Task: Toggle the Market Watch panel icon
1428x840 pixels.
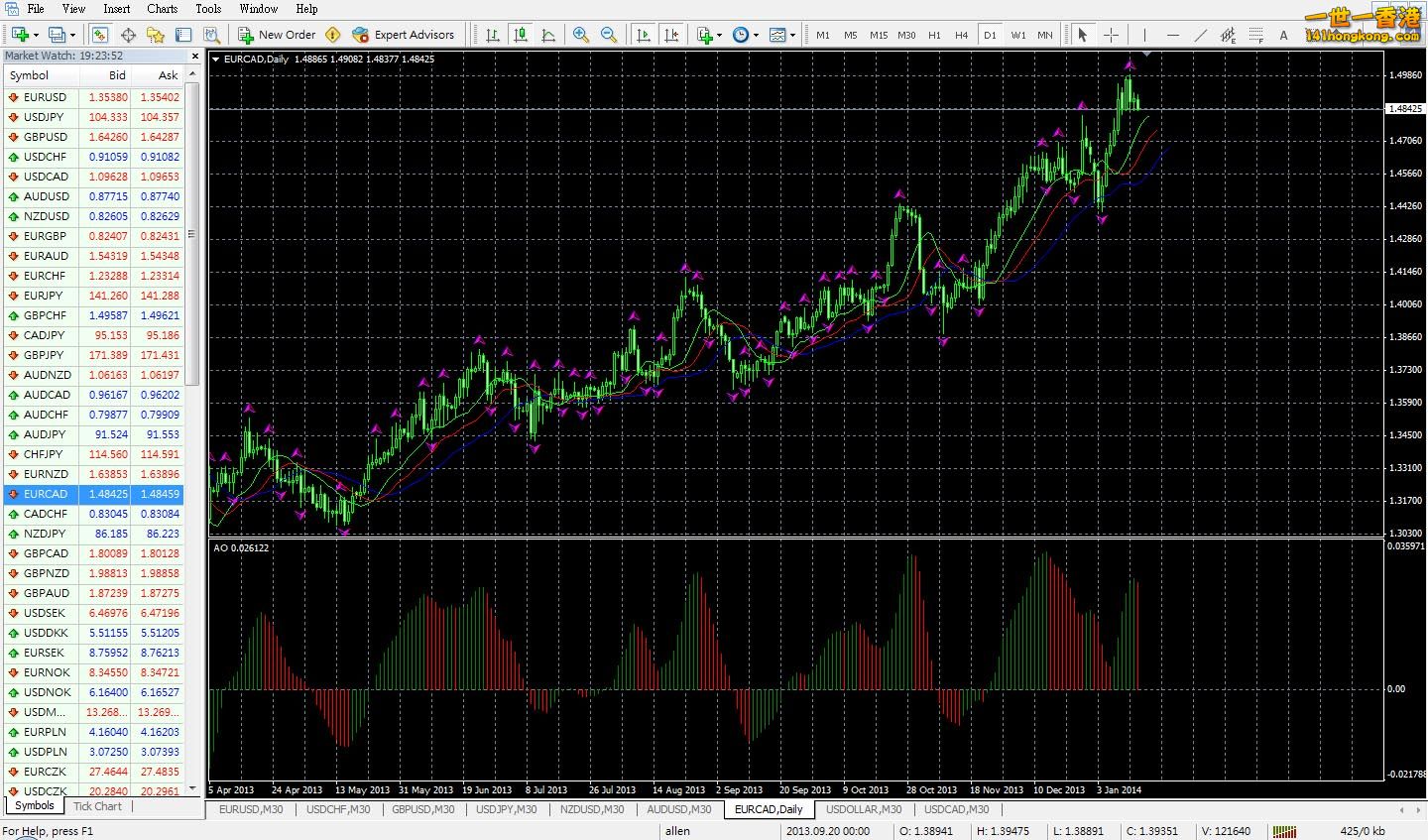Action: pyautogui.click(x=100, y=35)
